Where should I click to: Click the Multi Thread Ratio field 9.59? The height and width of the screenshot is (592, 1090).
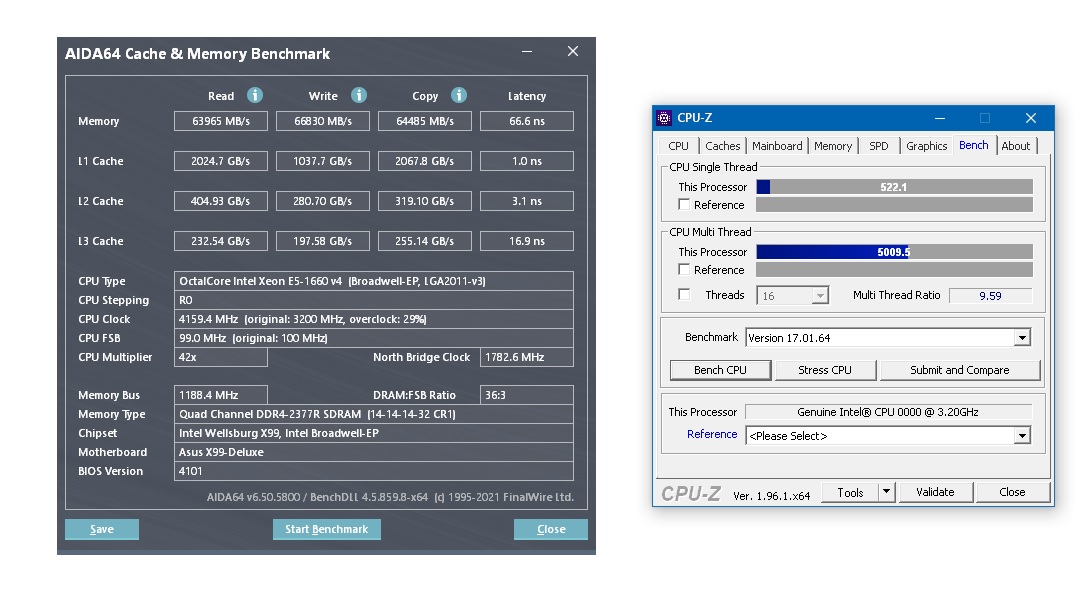coord(991,296)
